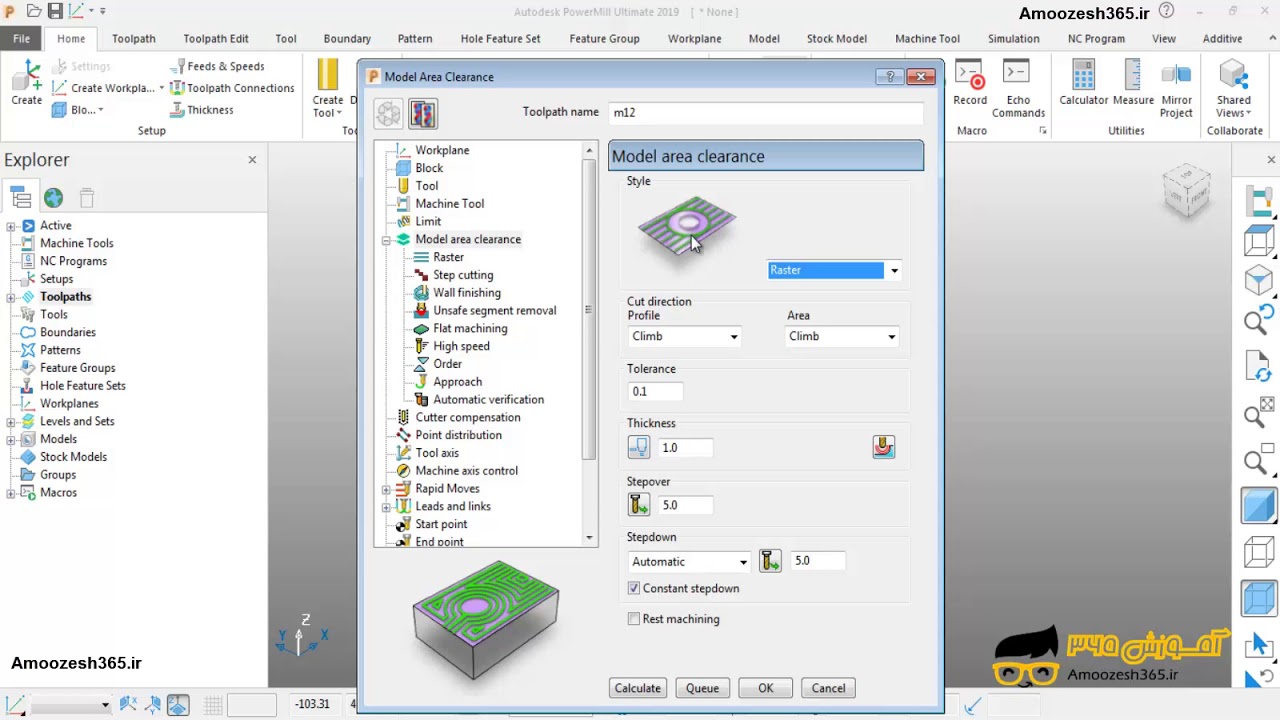Select High speed in the strategy tree
The height and width of the screenshot is (720, 1280).
point(461,346)
